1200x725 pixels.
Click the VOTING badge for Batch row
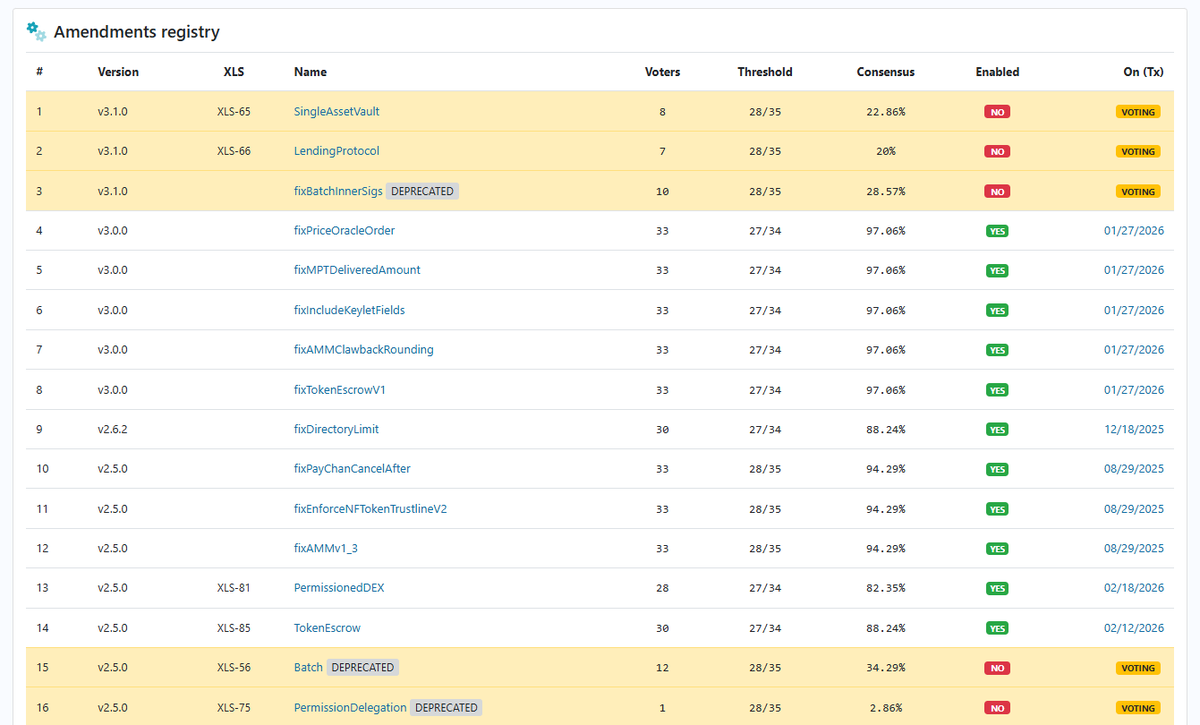coord(1138,668)
